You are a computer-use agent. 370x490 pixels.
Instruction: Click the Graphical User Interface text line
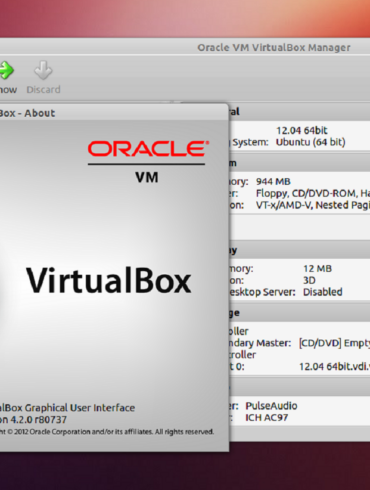pyautogui.click(x=67, y=408)
